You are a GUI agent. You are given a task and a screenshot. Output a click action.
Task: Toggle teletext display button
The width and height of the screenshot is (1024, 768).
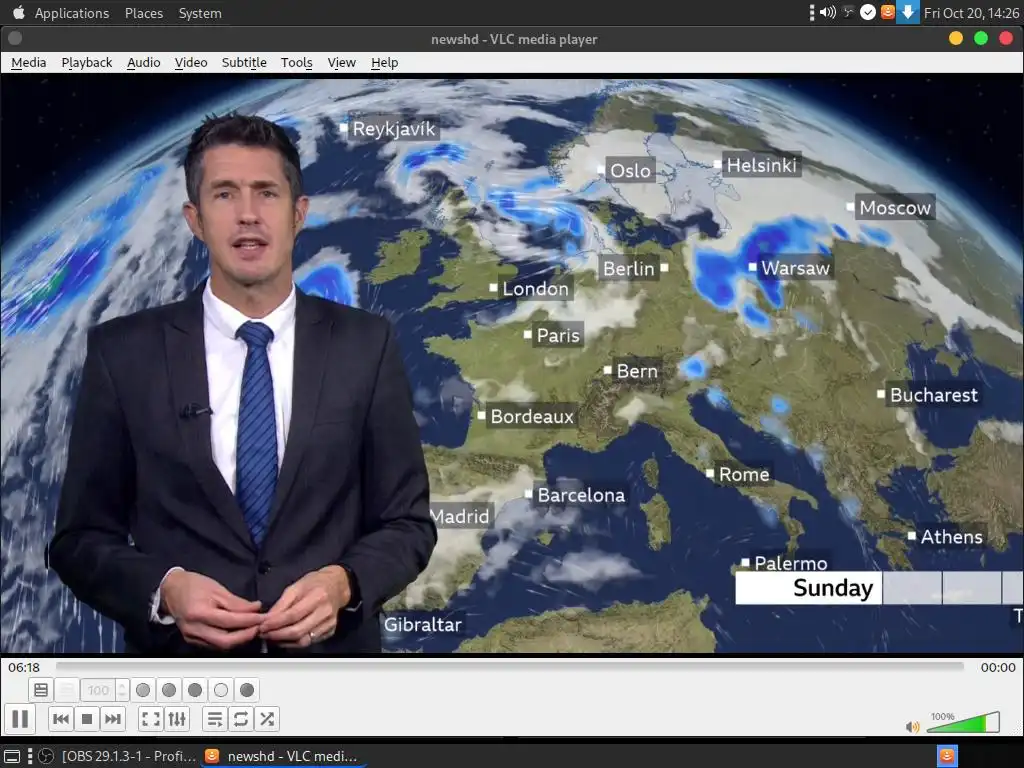[x=40, y=690]
